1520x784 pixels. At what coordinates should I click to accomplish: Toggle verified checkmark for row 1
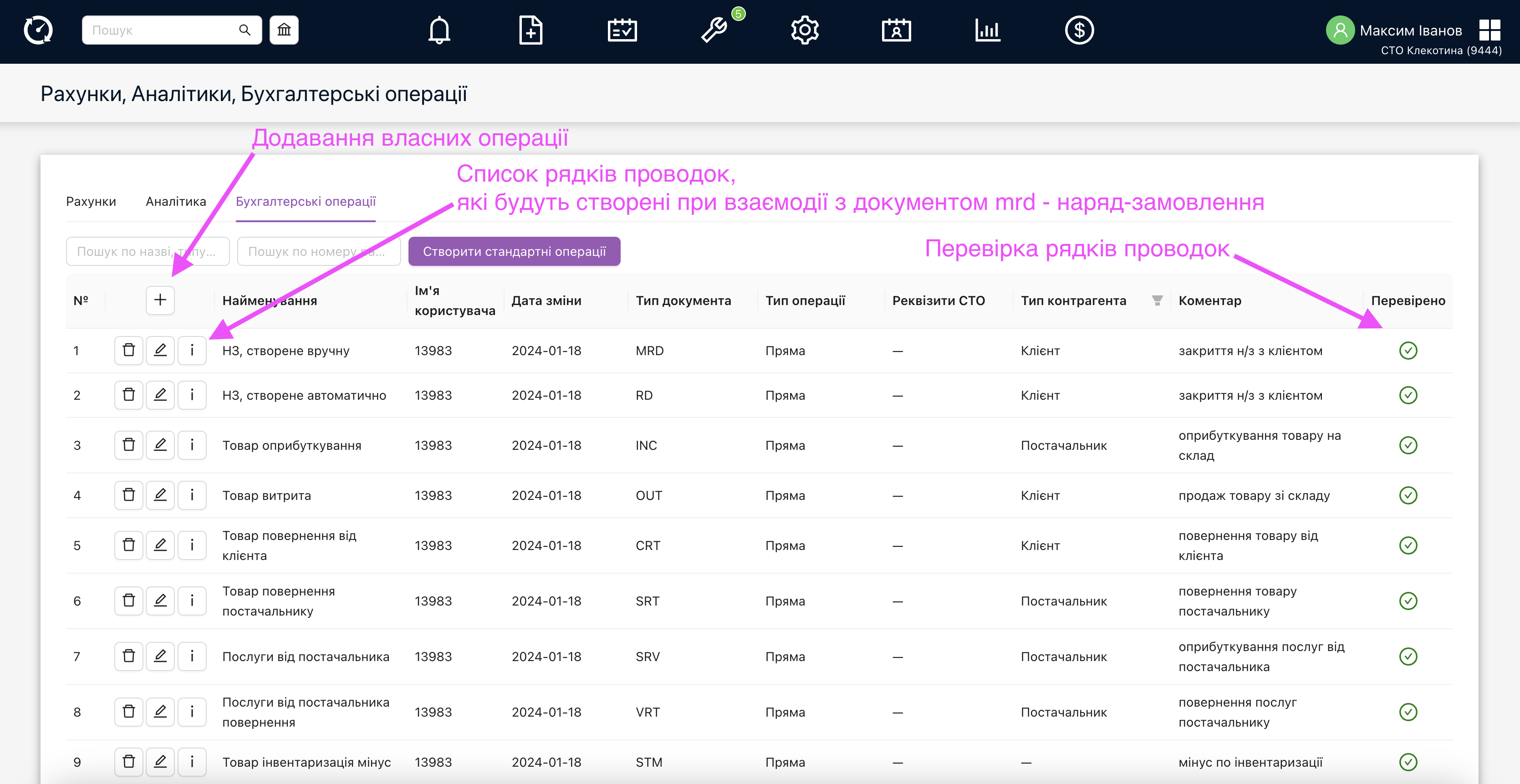point(1408,351)
